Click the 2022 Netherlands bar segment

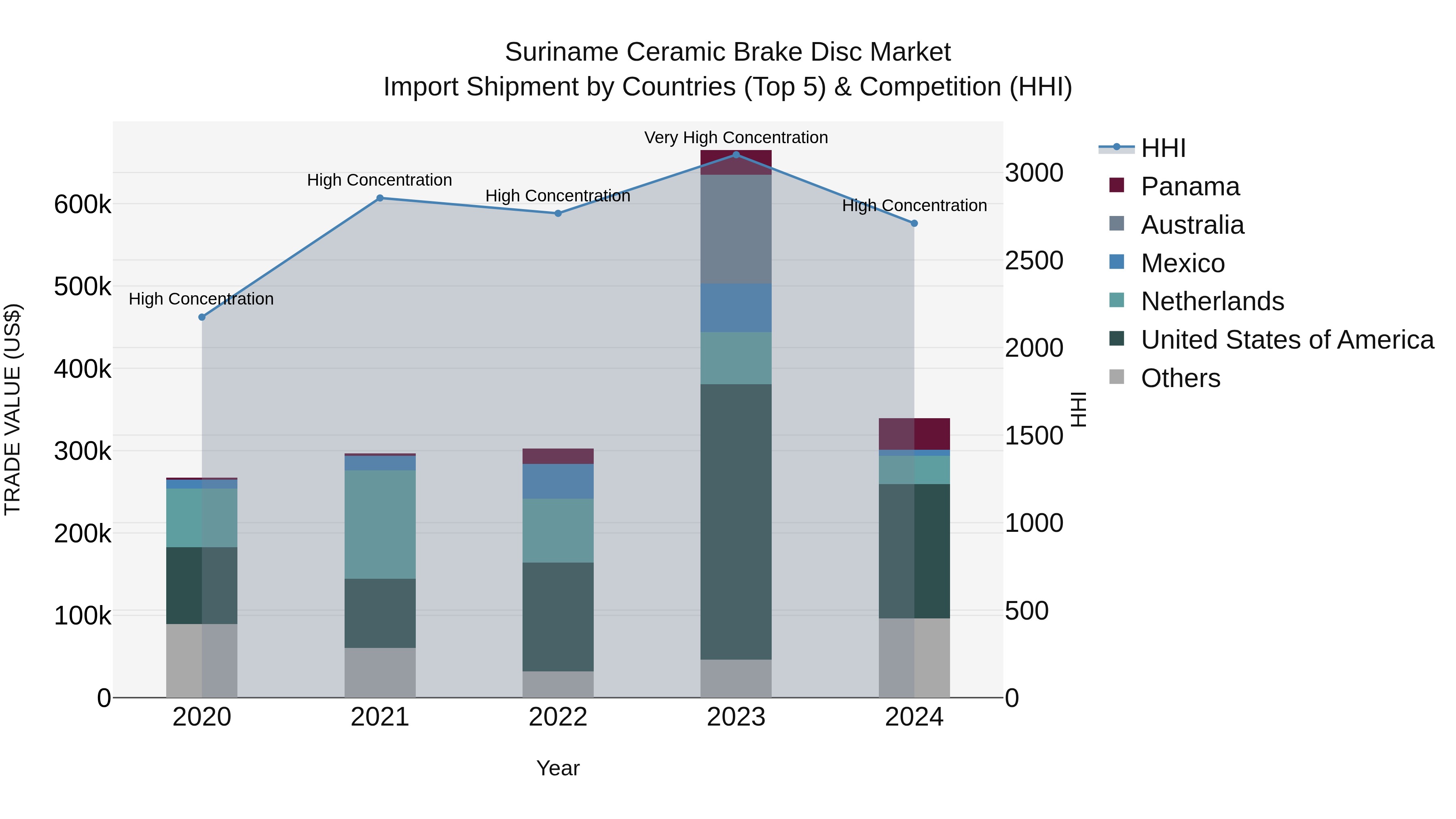pos(558,530)
